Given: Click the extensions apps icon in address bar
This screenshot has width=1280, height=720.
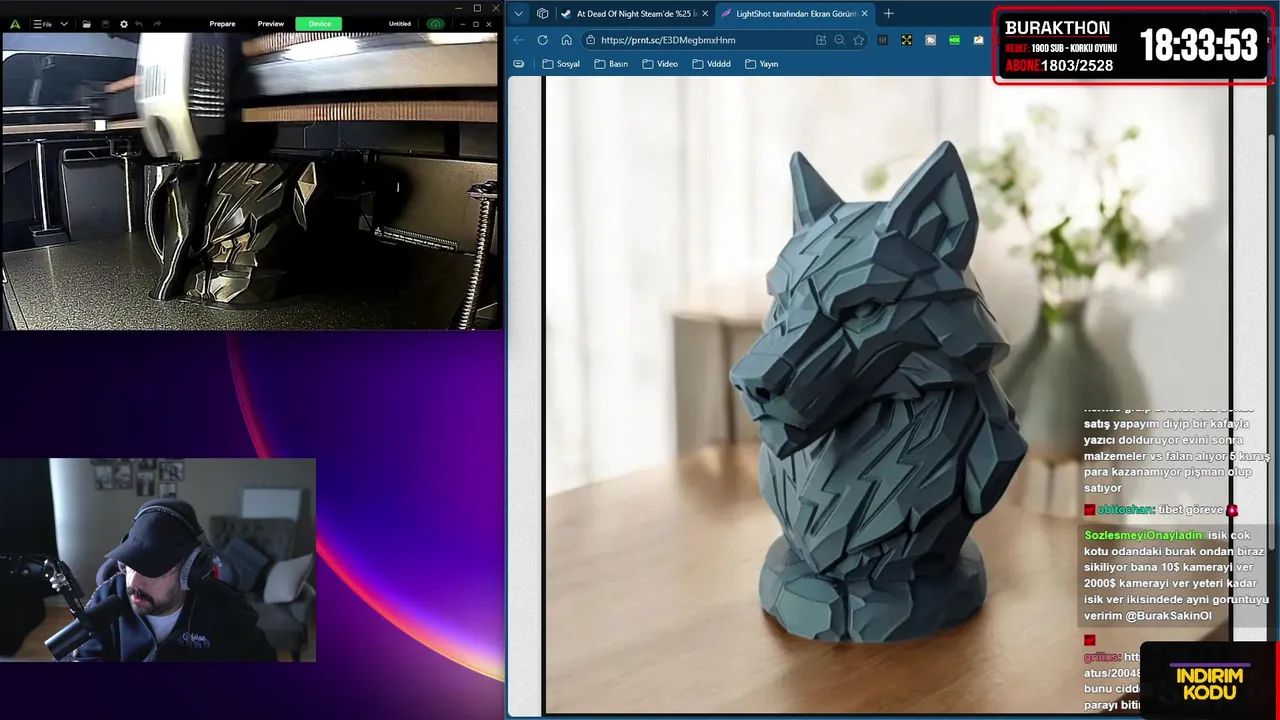Looking at the screenshot, I should click(x=821, y=40).
